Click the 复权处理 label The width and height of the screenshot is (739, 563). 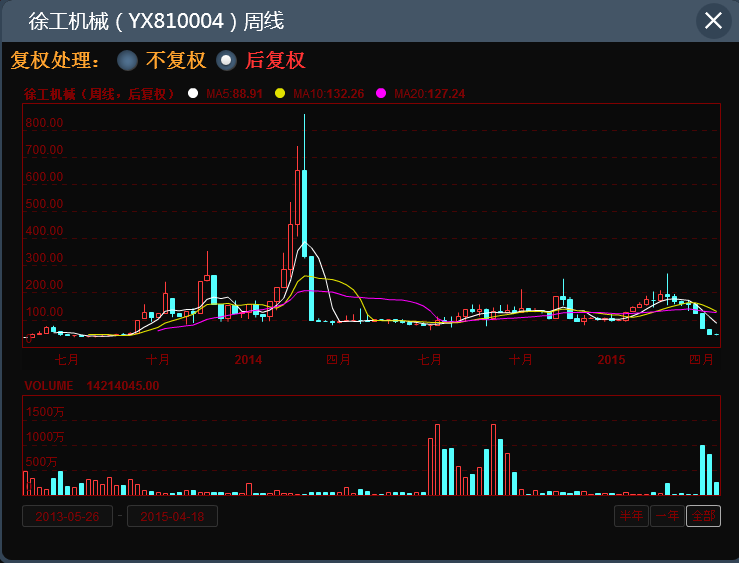point(56,61)
